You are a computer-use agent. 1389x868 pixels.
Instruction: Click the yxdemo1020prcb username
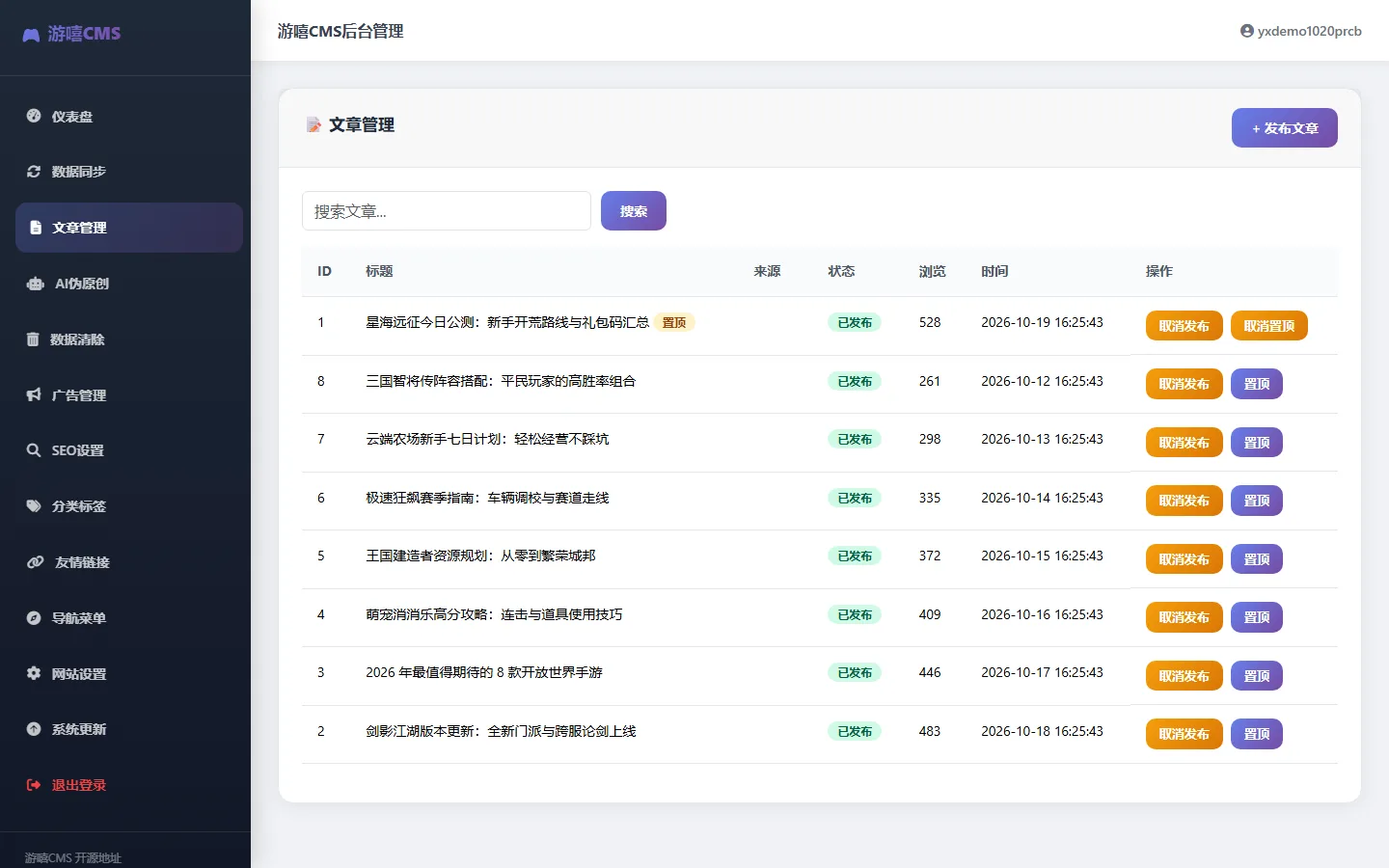click(1310, 31)
